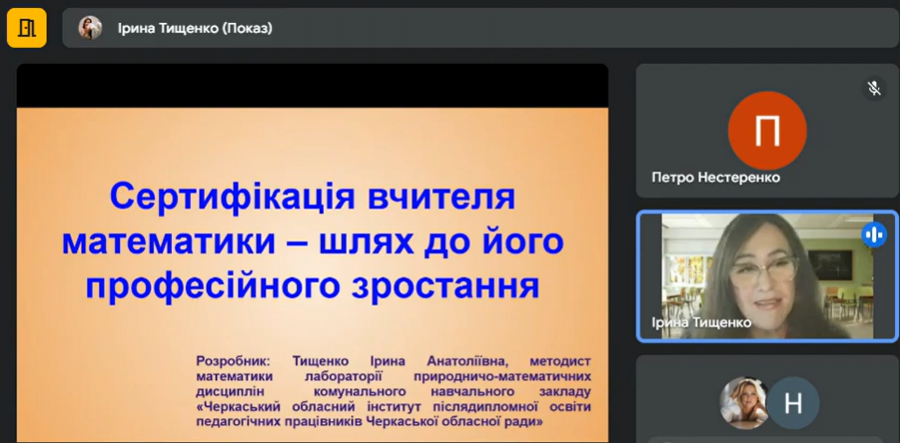
Task: Click the name label Ірина Тищенко on video
Action: coord(701,322)
